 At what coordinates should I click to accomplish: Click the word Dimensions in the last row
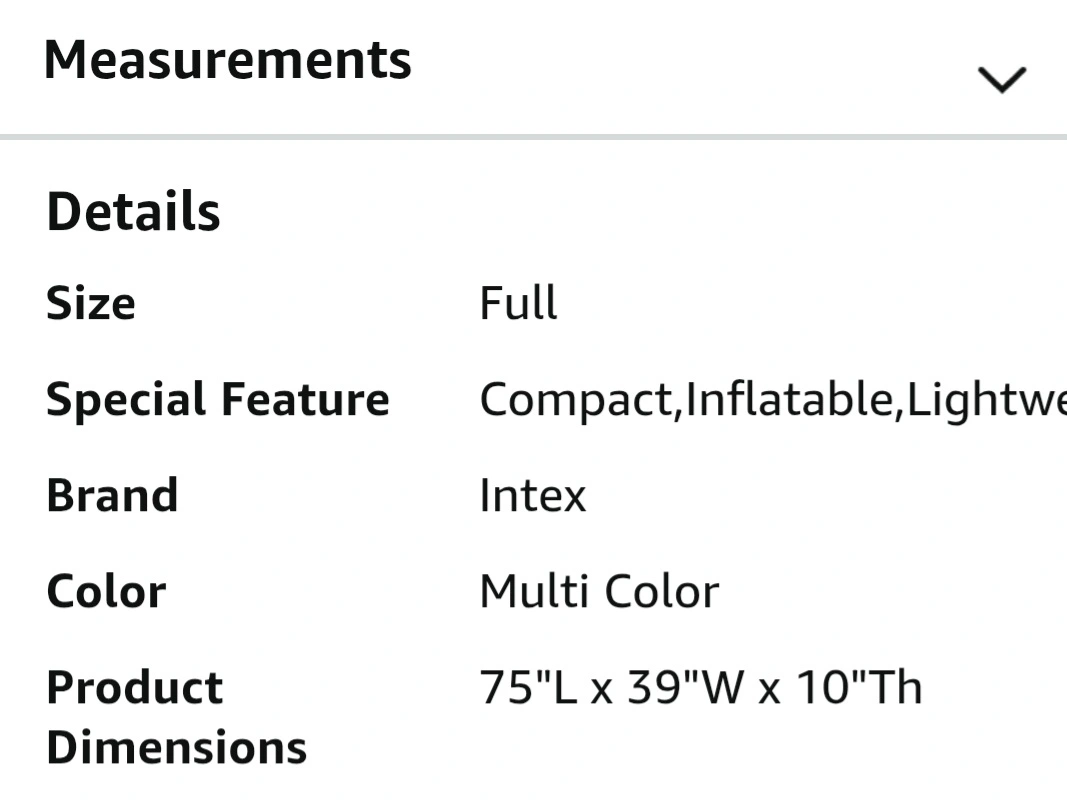click(177, 747)
